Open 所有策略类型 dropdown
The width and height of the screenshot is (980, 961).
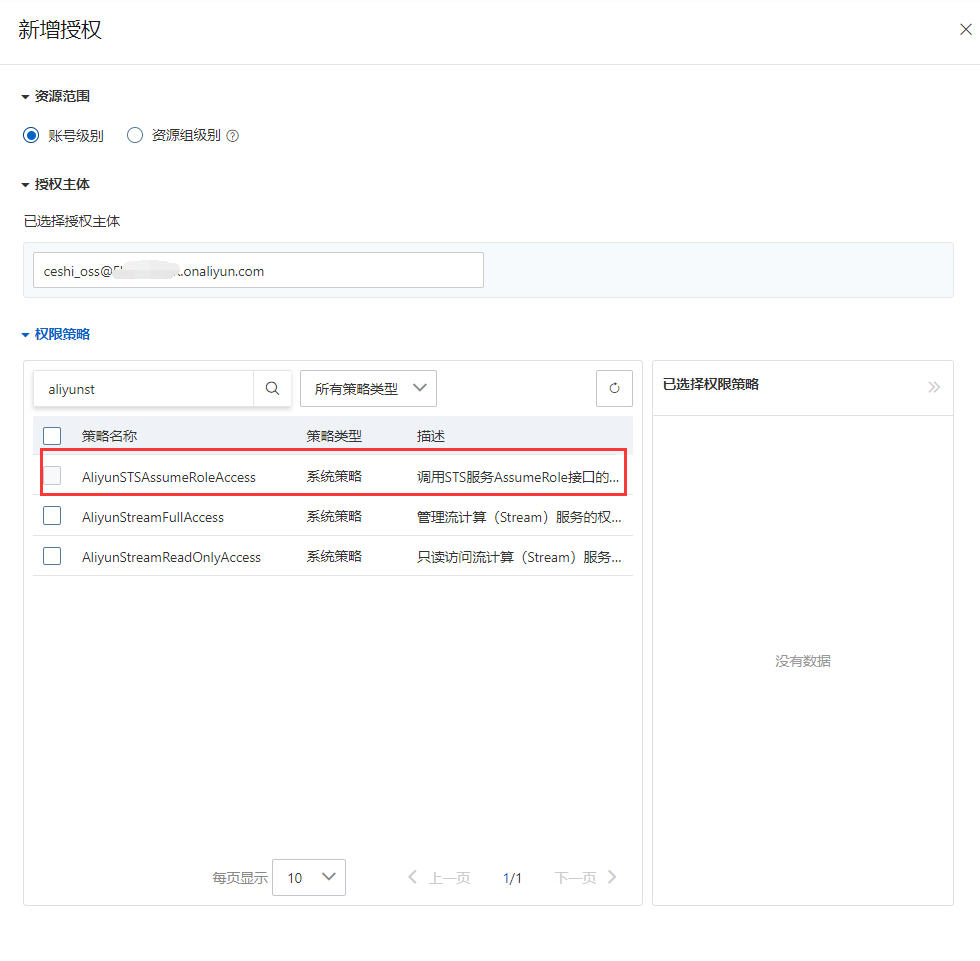368,389
